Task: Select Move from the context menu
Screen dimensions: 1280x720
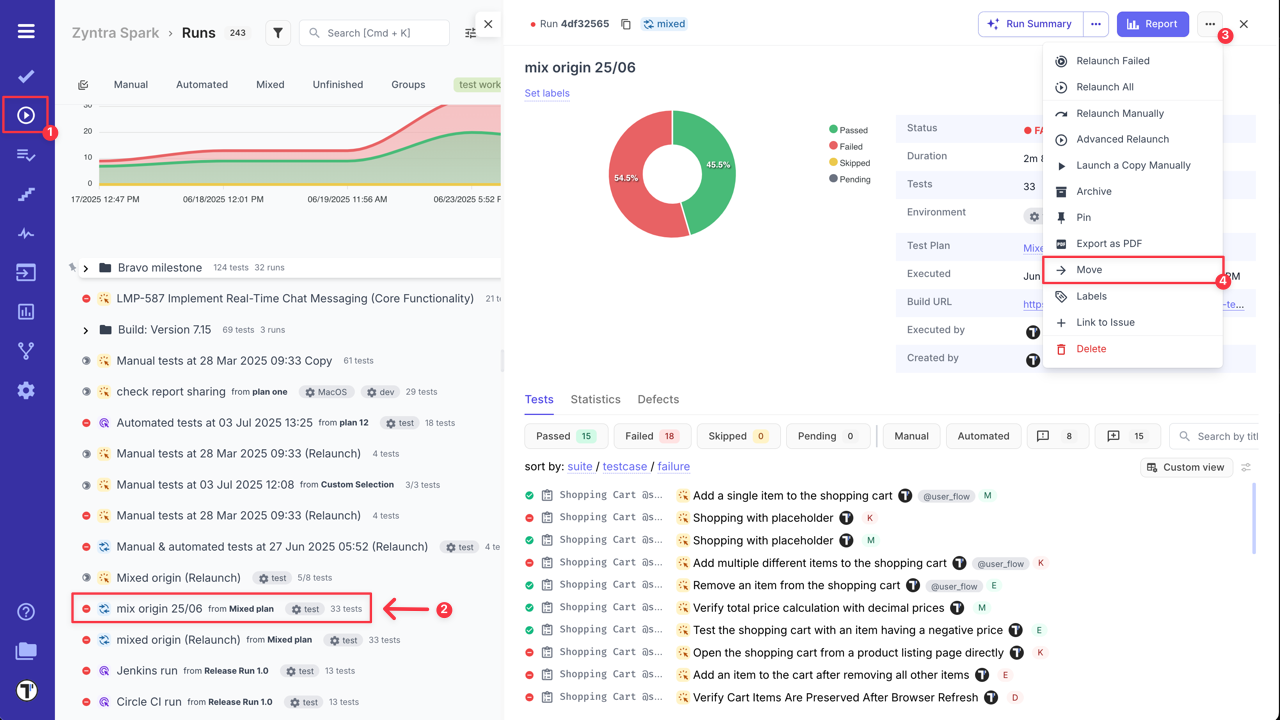Action: [x=1089, y=270]
